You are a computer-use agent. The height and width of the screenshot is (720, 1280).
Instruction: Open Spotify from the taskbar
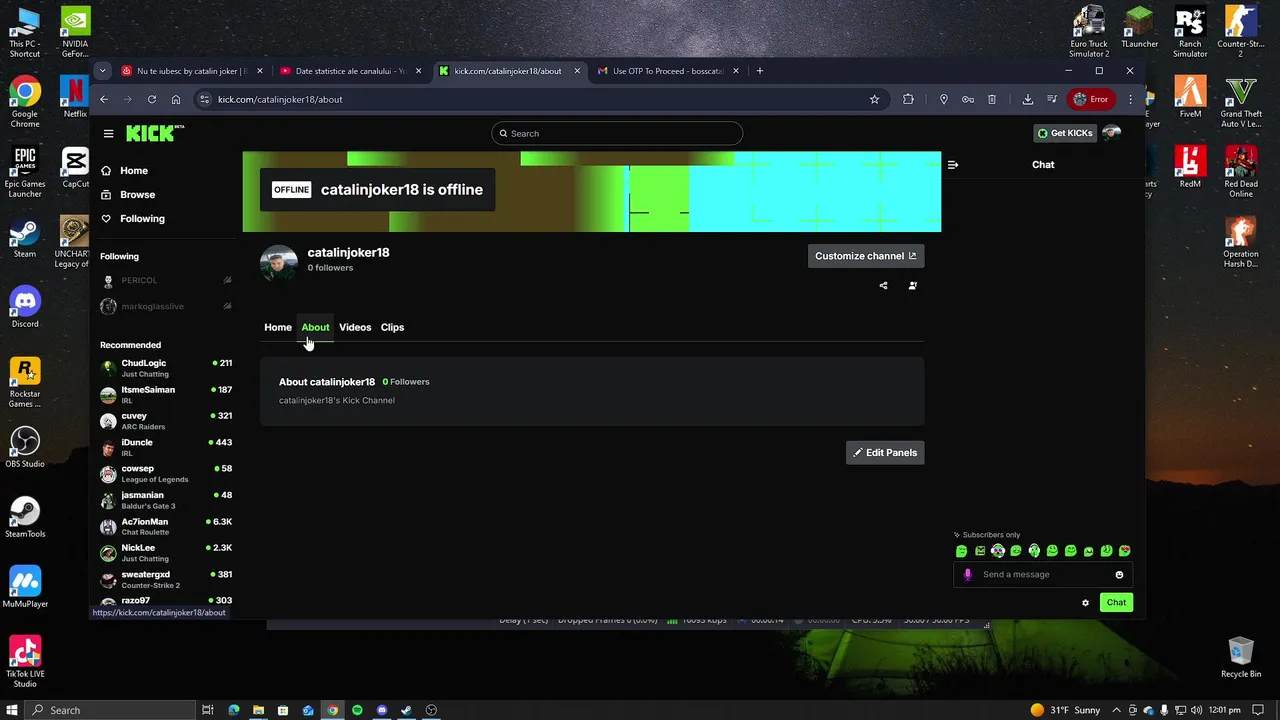[357, 710]
